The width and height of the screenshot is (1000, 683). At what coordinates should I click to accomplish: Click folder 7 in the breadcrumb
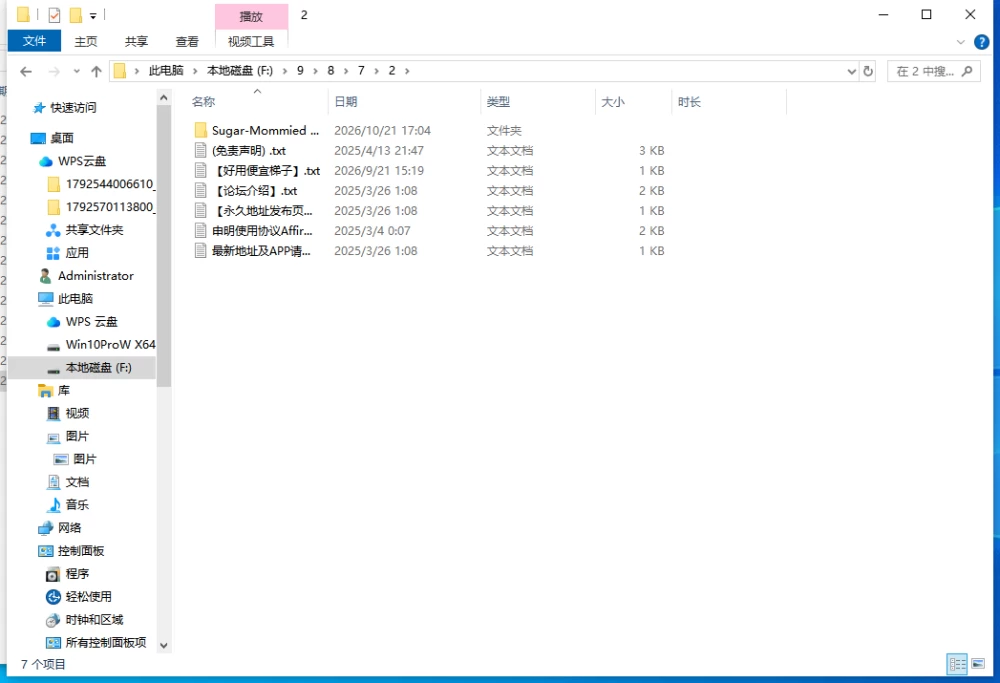coord(361,71)
